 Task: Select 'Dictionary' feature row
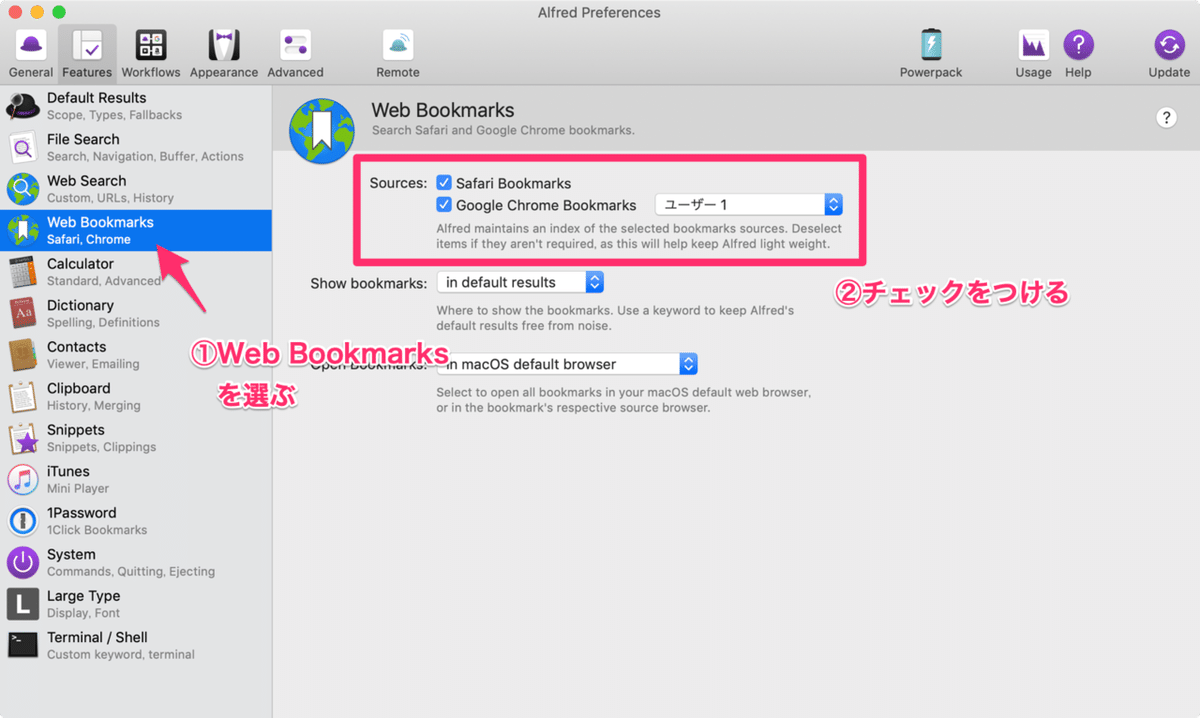[x=136, y=313]
